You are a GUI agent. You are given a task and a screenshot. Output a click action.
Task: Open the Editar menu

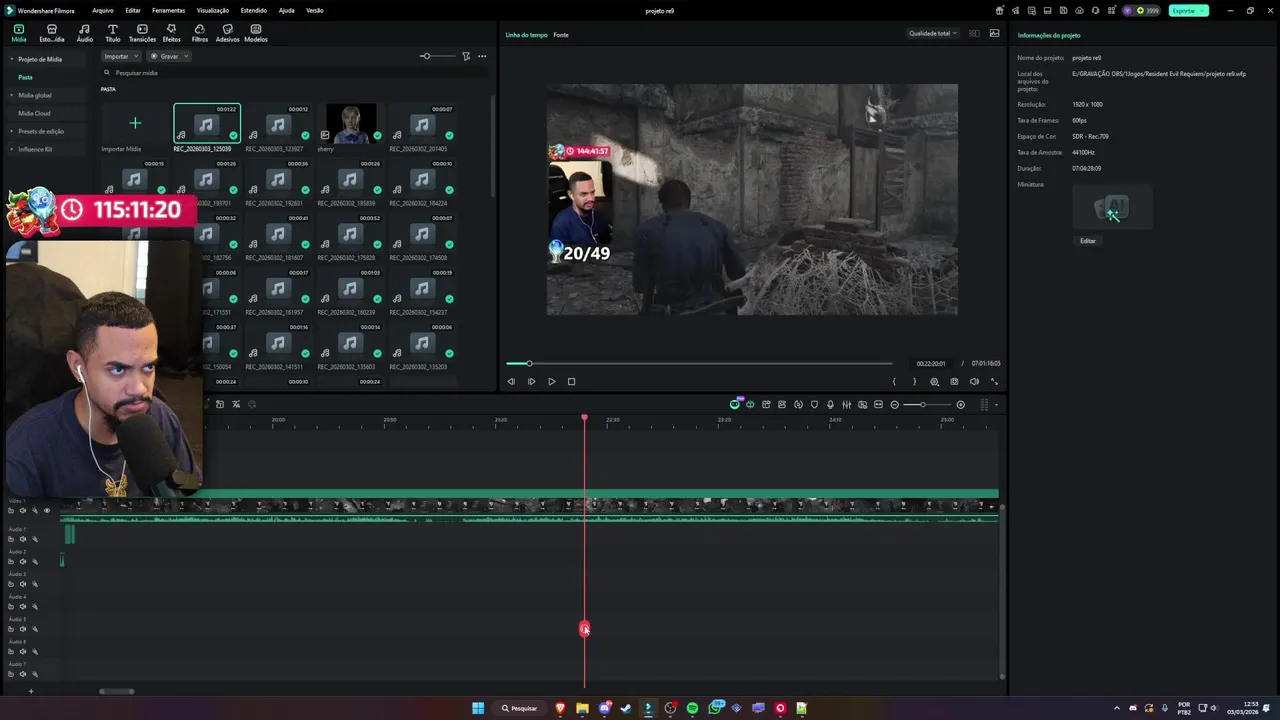click(x=132, y=10)
